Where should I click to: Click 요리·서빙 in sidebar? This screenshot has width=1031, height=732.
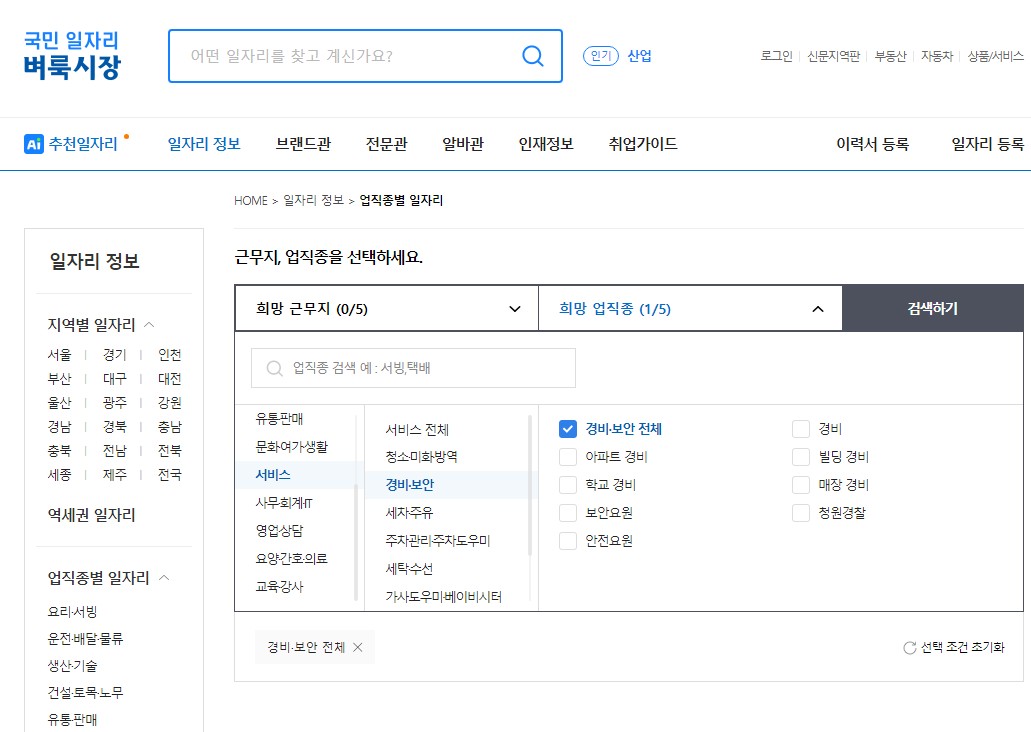[x=72, y=612]
